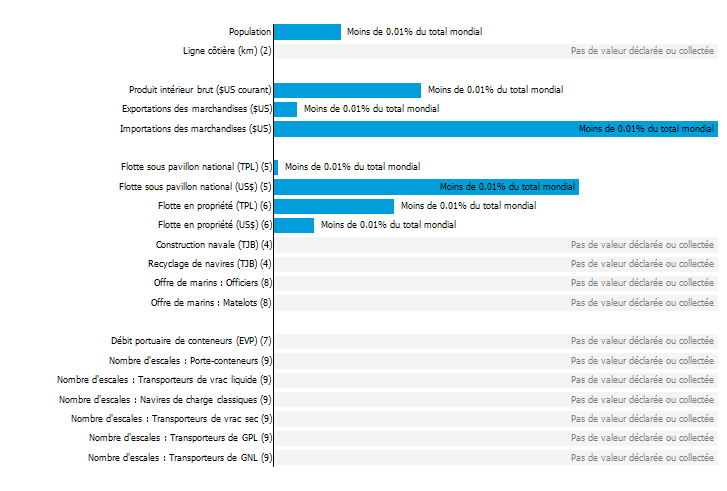Image resolution: width=727 pixels, height=491 pixels.
Task: Click the Ligne côtière (km) label
Action: (227, 51)
